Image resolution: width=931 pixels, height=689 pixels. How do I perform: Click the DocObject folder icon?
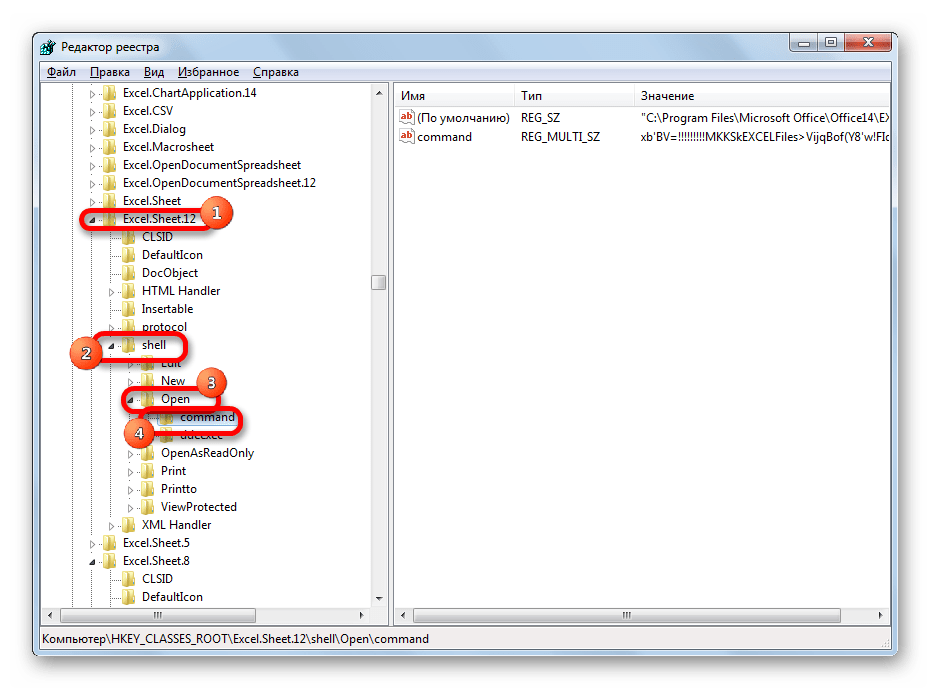pos(128,273)
